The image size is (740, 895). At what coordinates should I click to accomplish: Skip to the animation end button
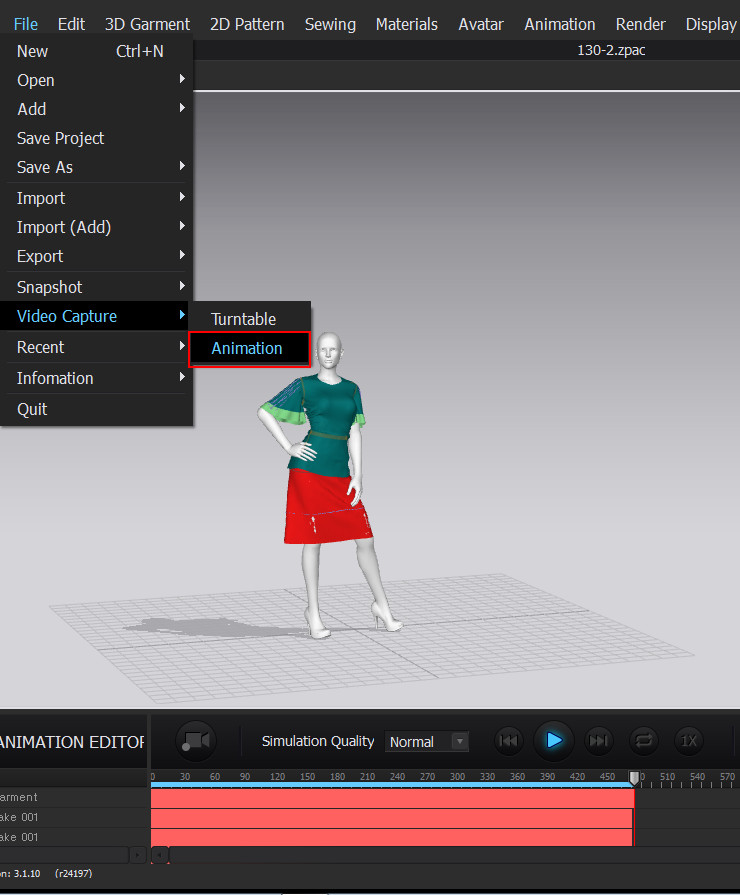pos(598,741)
